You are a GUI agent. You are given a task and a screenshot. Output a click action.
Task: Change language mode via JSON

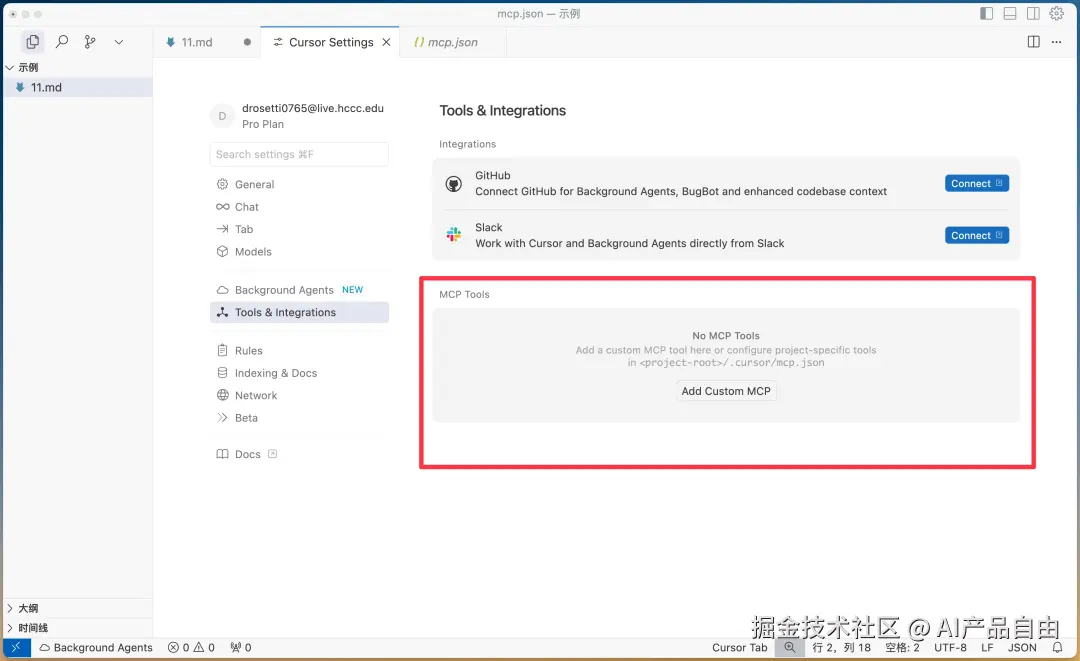(1022, 648)
